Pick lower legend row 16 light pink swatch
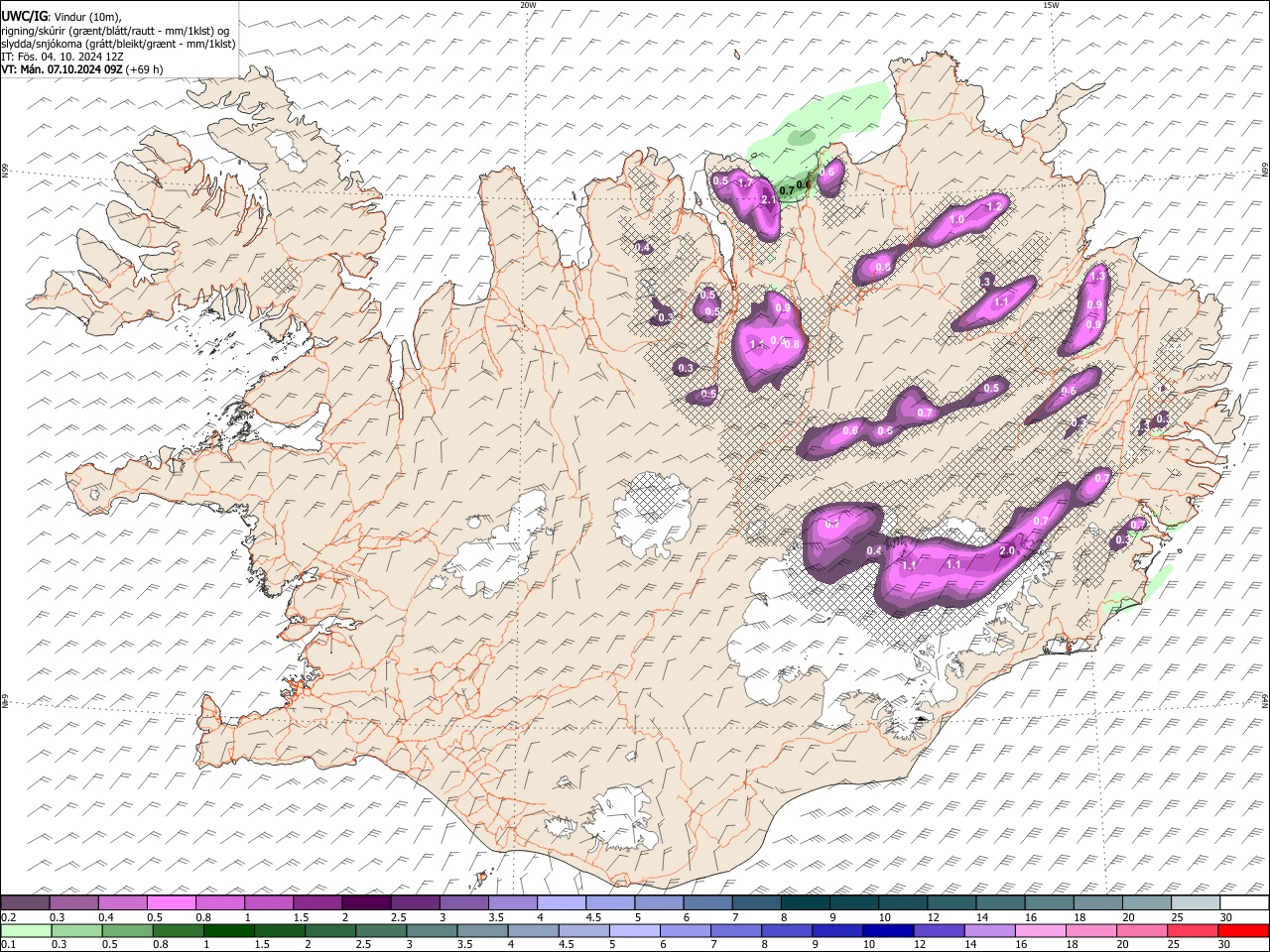 click(x=1039, y=930)
